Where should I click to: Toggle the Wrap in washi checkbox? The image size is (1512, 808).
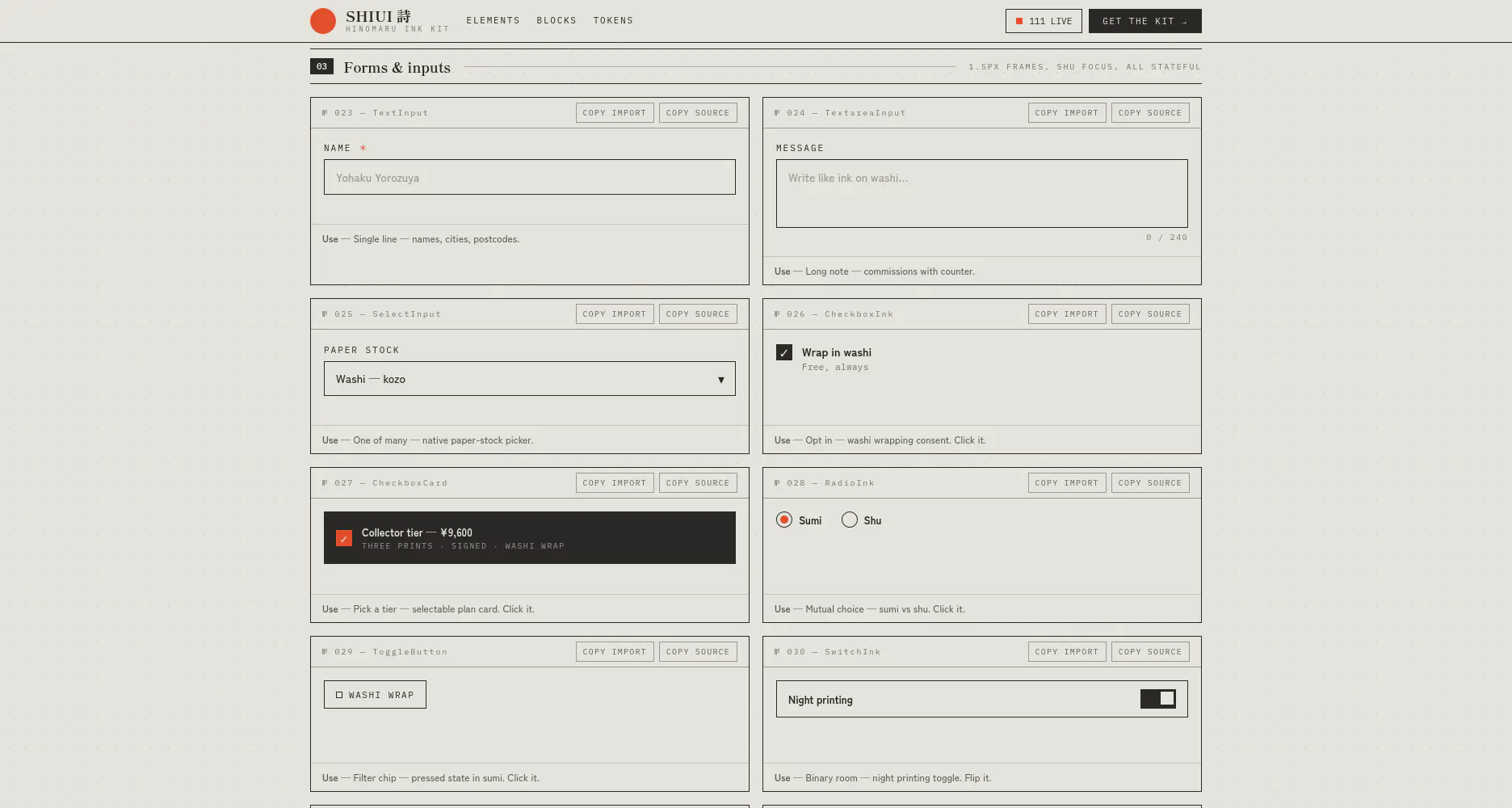click(x=784, y=352)
